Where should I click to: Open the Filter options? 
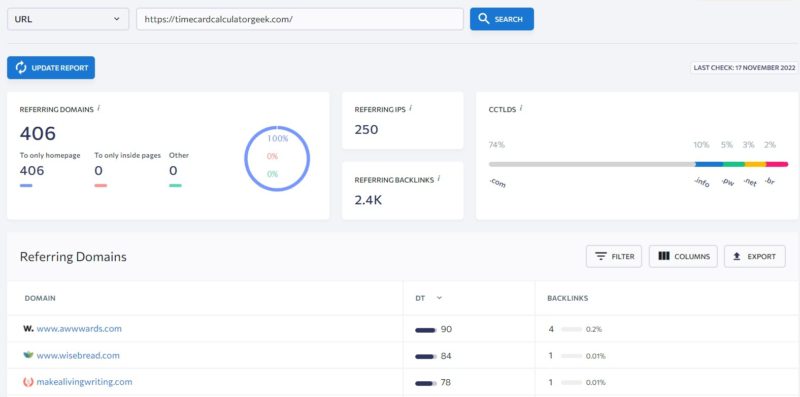point(614,256)
